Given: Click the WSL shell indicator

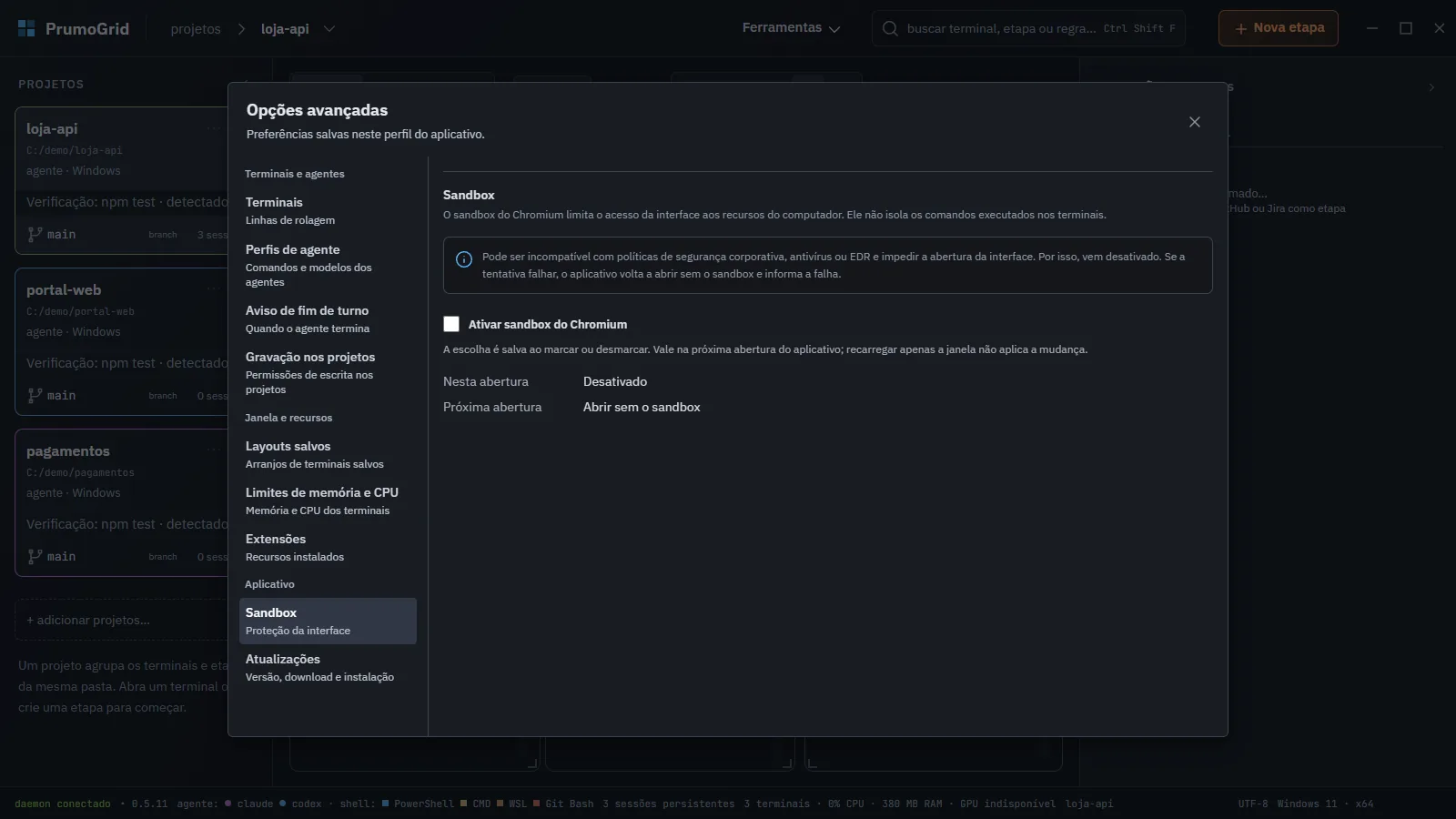Looking at the screenshot, I should pyautogui.click(x=511, y=804).
